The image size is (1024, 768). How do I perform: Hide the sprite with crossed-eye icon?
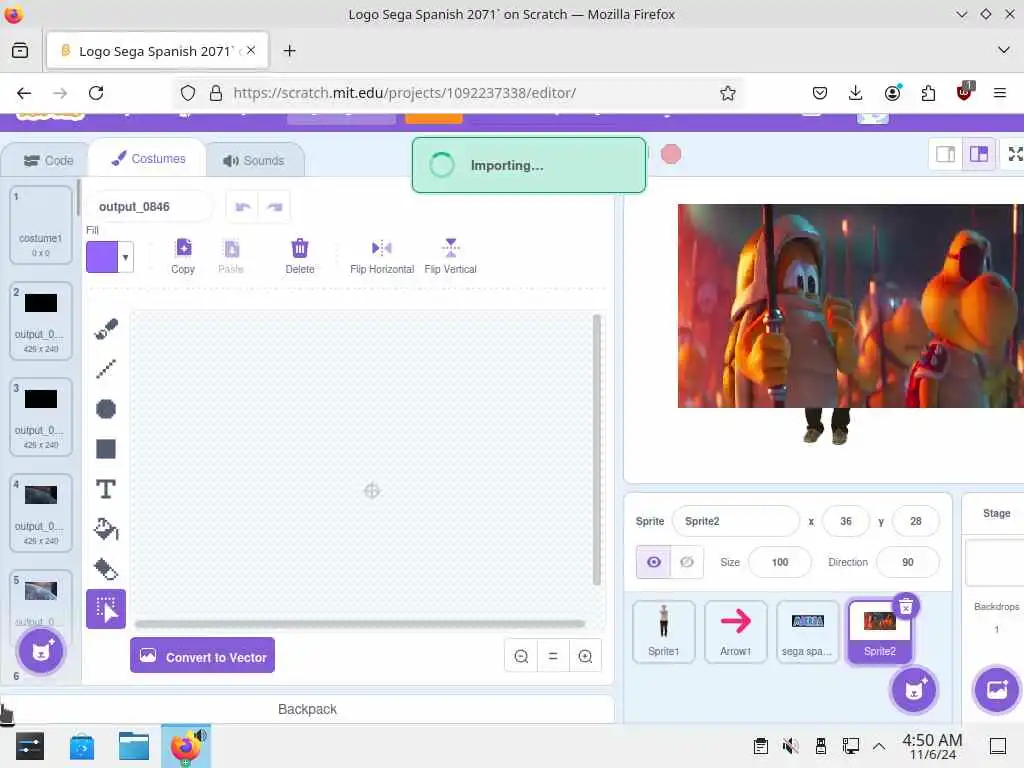click(687, 562)
